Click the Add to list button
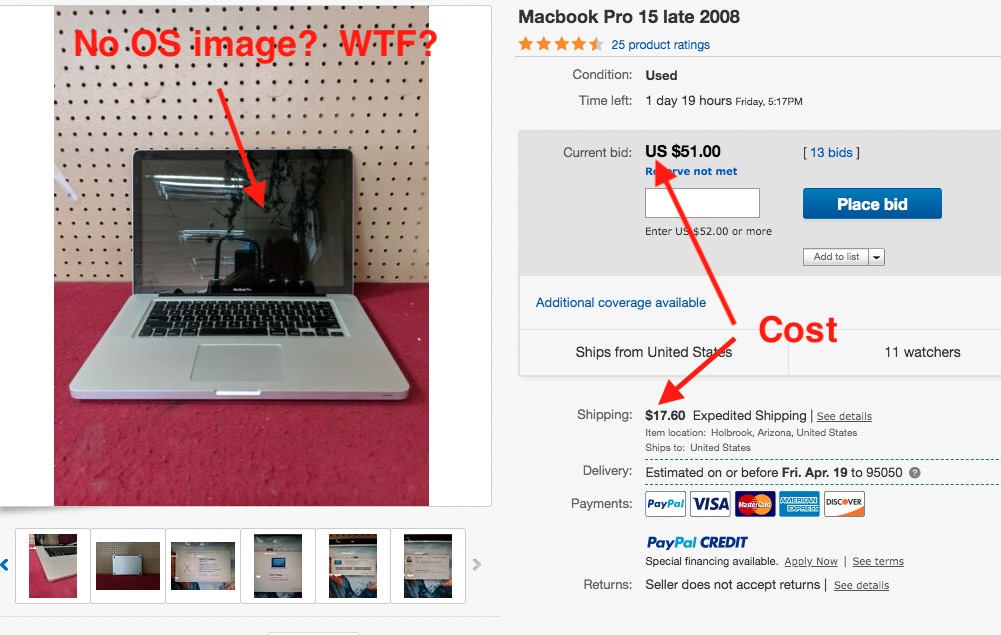 point(836,257)
